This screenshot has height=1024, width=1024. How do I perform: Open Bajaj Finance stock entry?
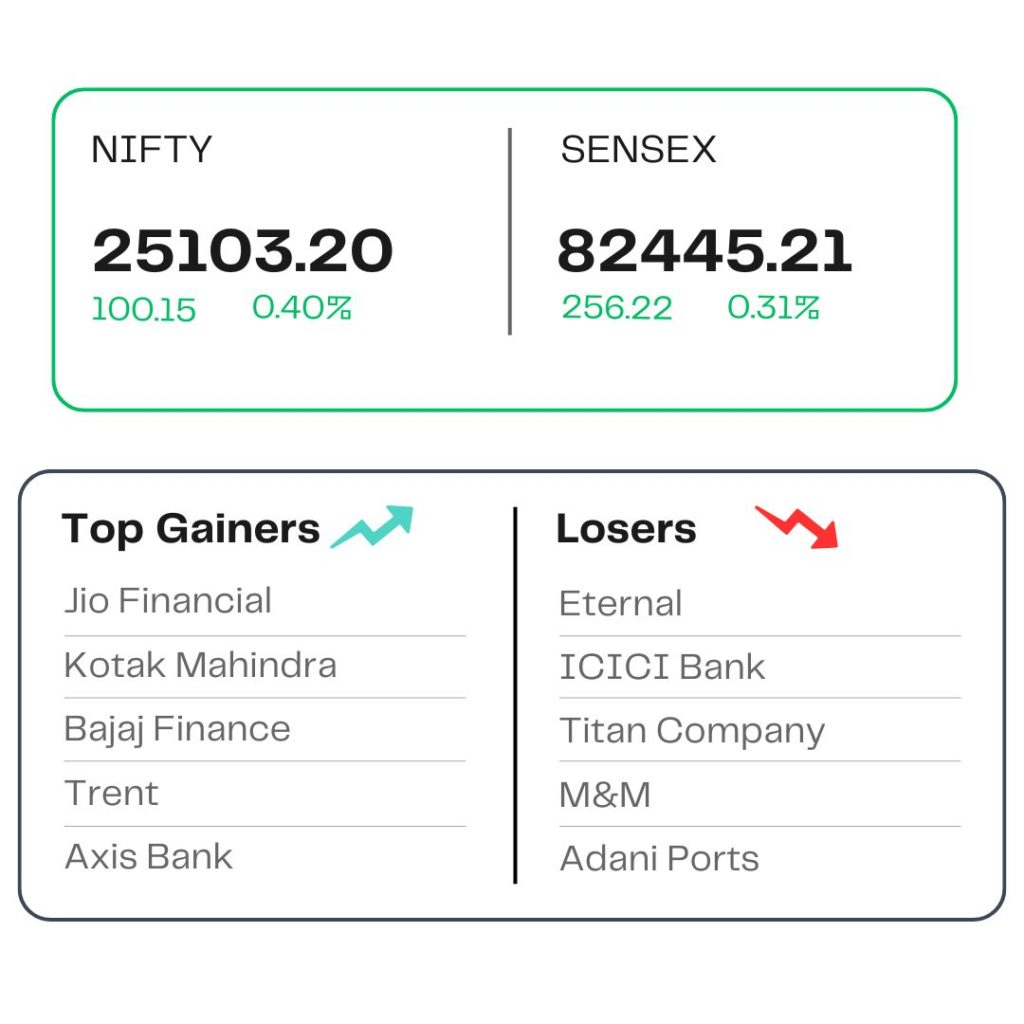[x=177, y=729]
